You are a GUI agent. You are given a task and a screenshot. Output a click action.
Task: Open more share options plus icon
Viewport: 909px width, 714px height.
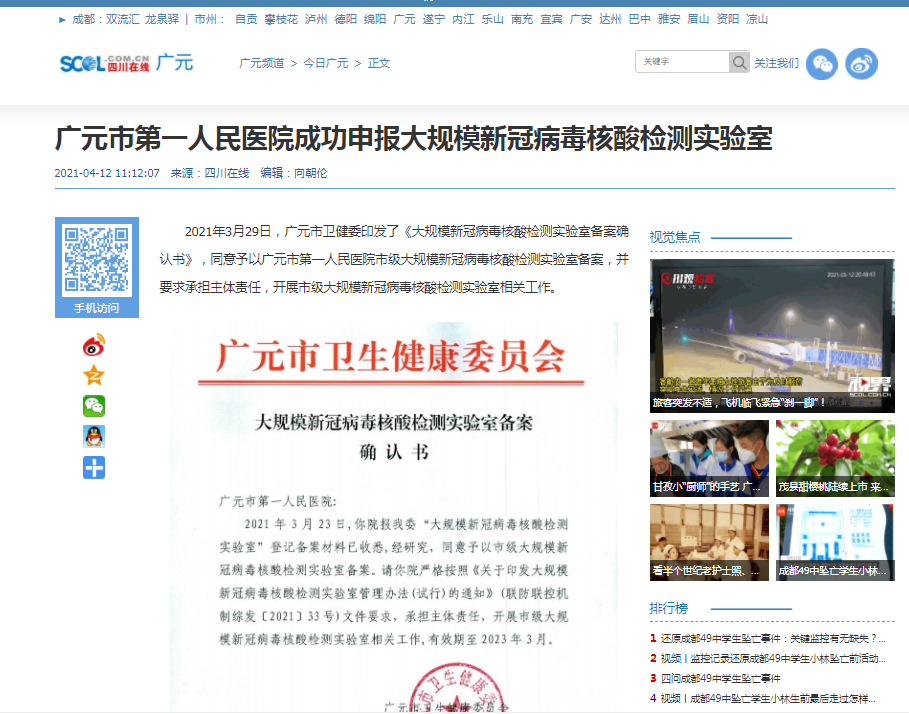click(x=93, y=467)
